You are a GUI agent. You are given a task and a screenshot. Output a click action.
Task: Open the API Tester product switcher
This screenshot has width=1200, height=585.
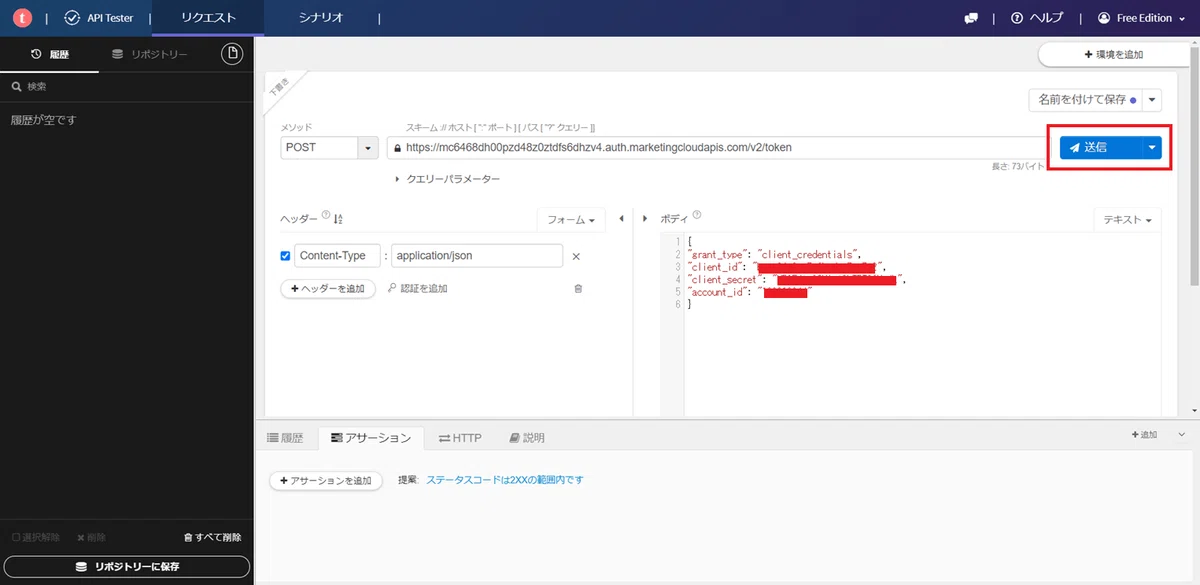(x=98, y=18)
